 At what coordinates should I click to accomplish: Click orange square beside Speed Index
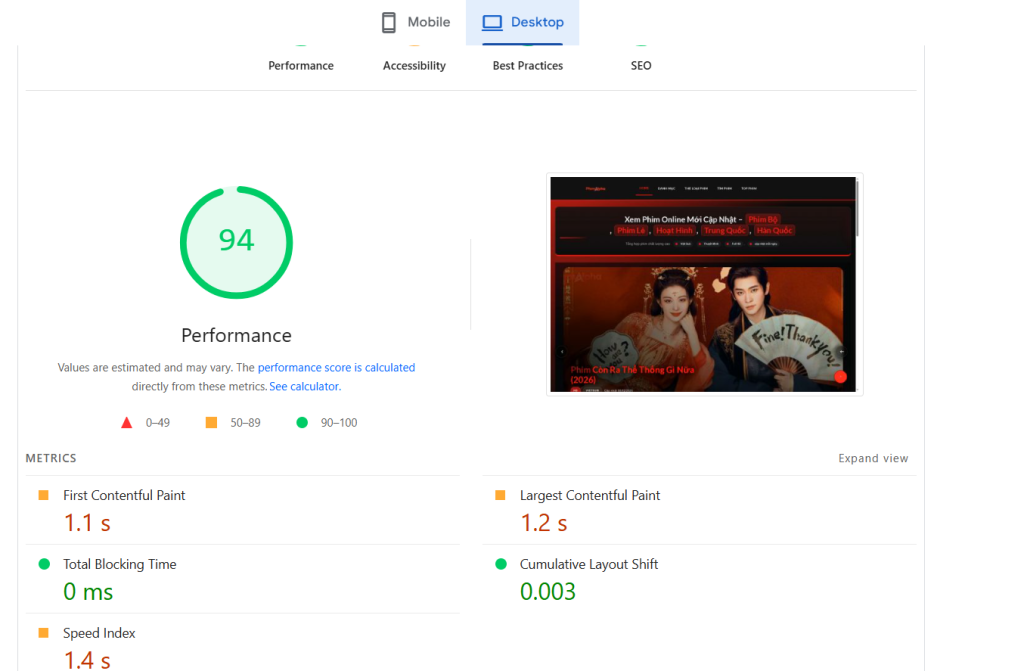(43, 633)
